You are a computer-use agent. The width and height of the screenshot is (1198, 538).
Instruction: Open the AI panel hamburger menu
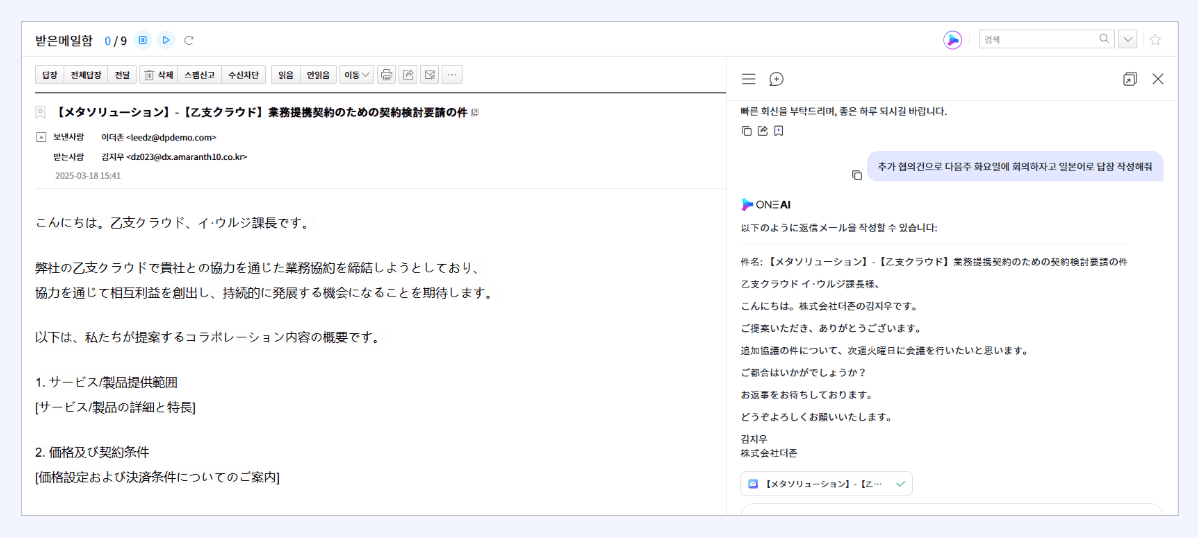[x=749, y=79]
